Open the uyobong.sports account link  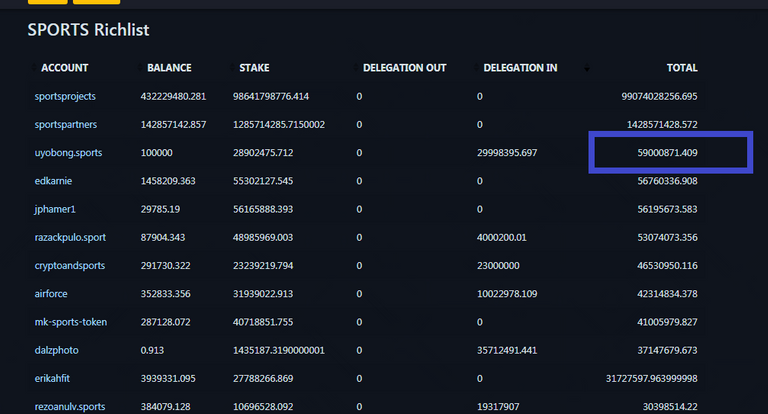click(x=68, y=153)
